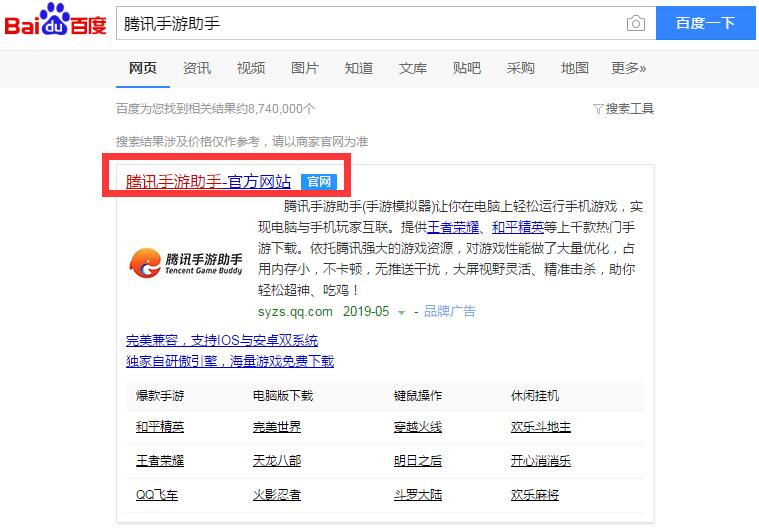Open the 知道 tab
The height and width of the screenshot is (530, 759).
(359, 68)
